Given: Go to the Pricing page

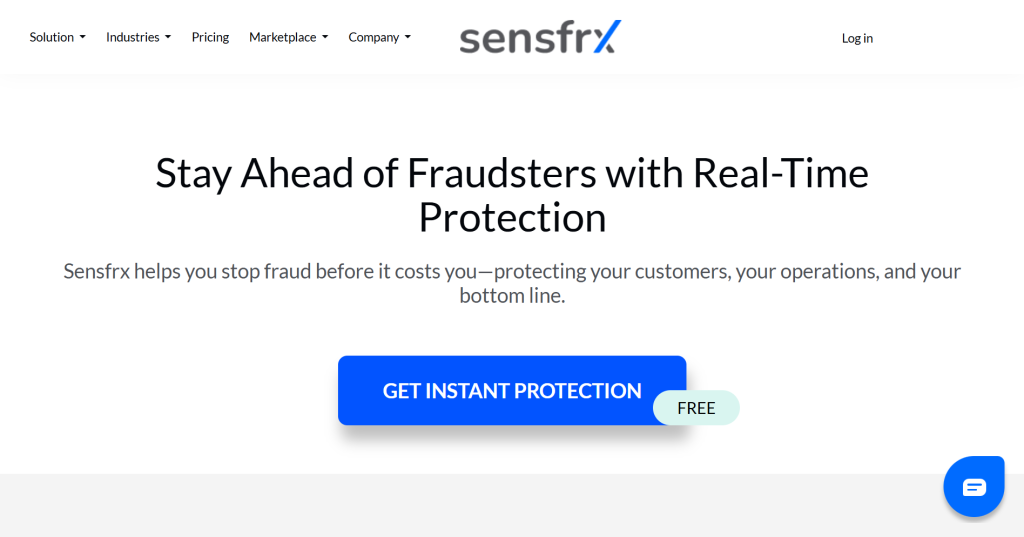Looking at the screenshot, I should pos(210,37).
